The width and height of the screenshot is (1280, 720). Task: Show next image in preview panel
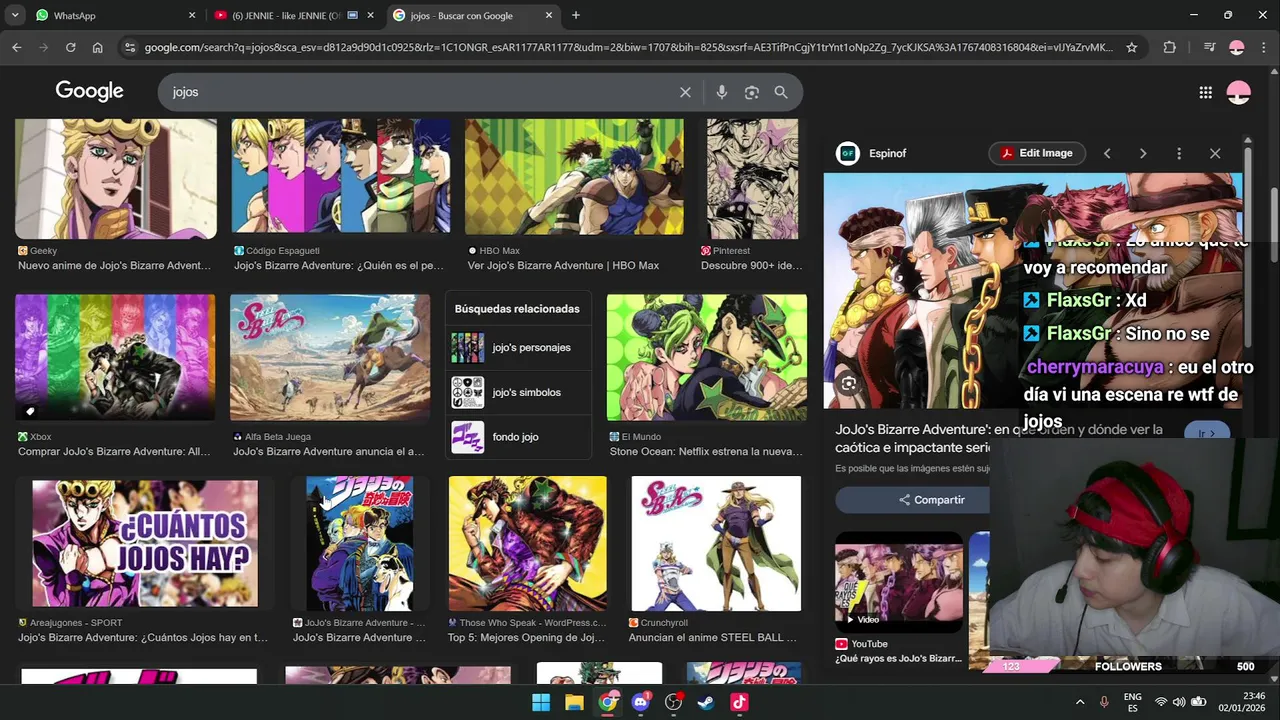tap(1143, 153)
